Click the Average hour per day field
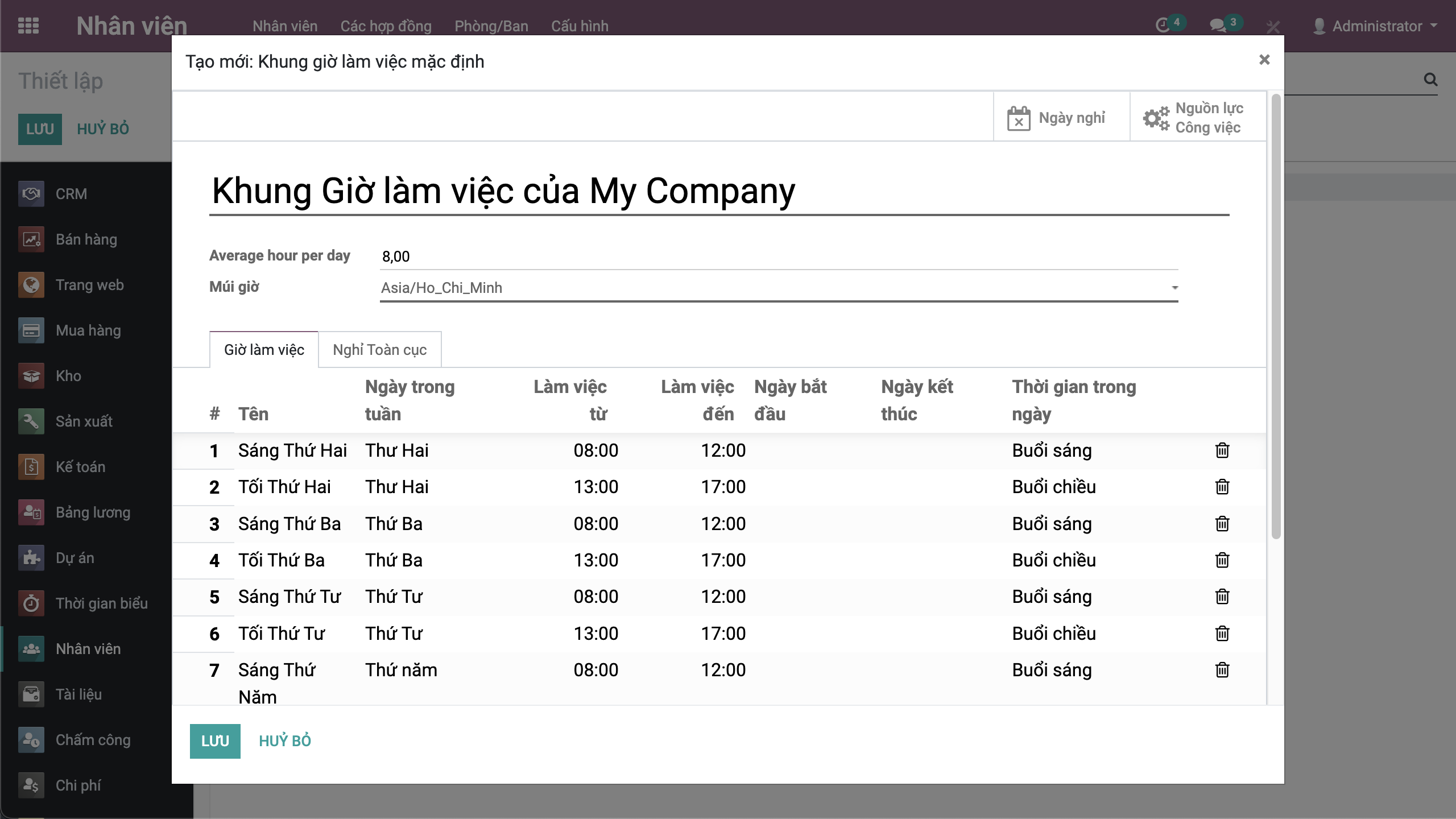Viewport: 1456px width, 819px height. 778,257
